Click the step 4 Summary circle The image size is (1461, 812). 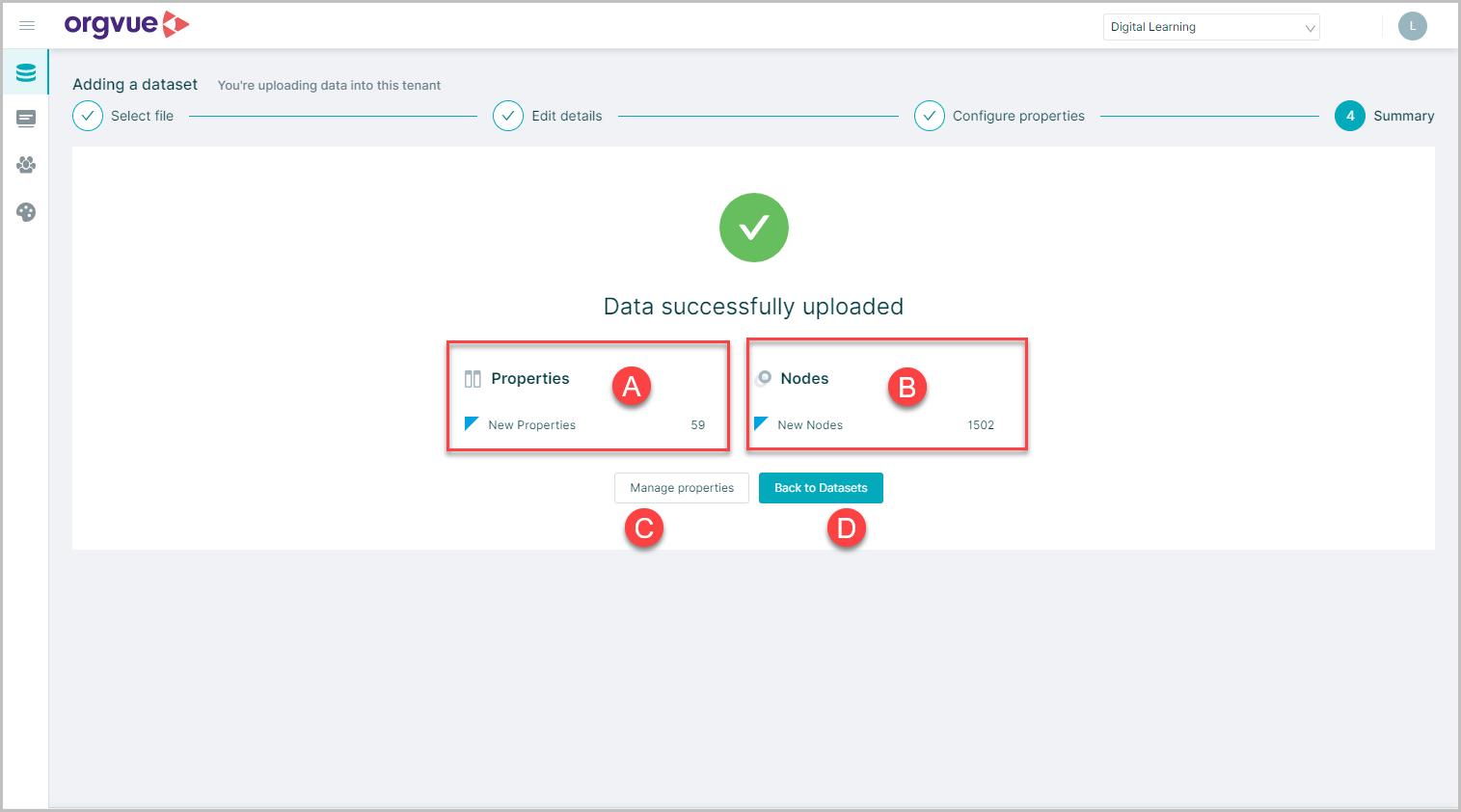tap(1350, 116)
